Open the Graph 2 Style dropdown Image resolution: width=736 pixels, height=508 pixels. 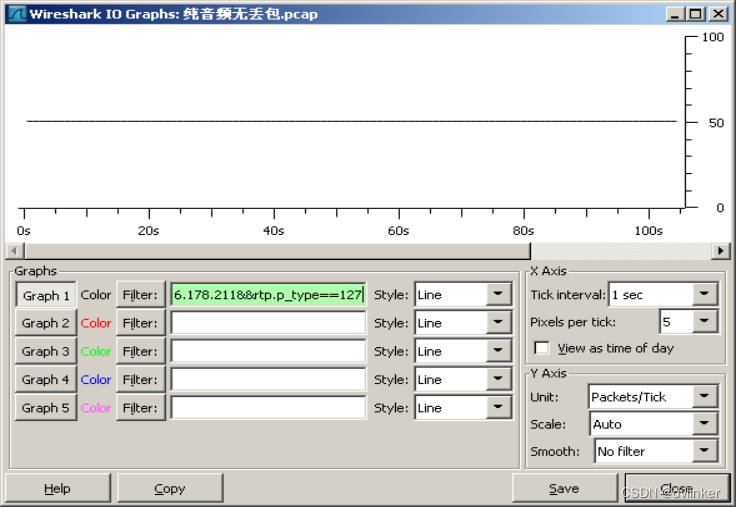pos(463,323)
